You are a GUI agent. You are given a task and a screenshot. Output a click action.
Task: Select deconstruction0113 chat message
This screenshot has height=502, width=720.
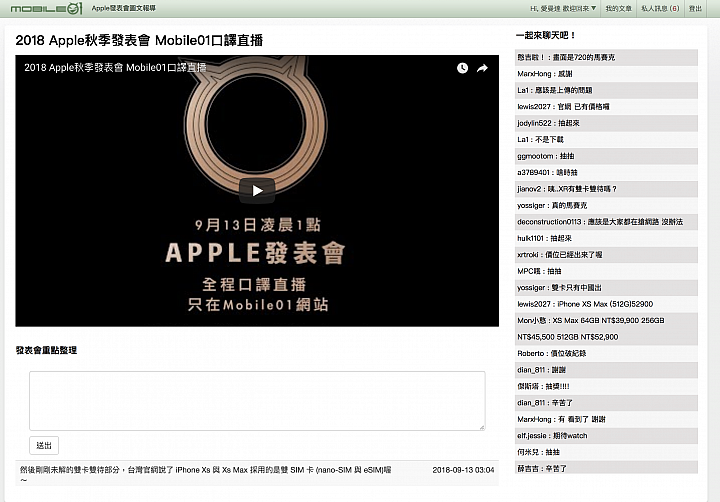(606, 222)
